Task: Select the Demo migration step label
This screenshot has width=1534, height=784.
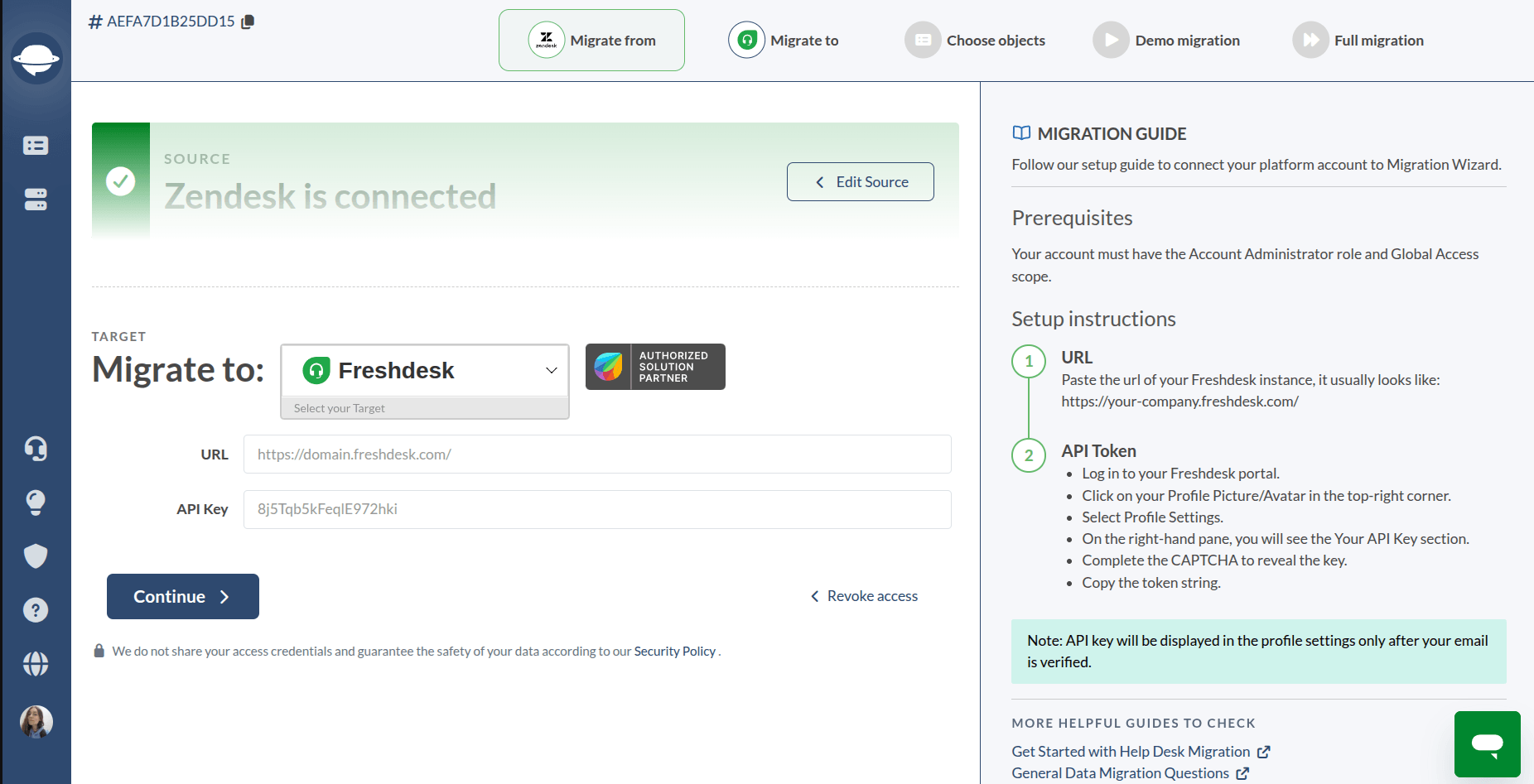Action: (1187, 41)
